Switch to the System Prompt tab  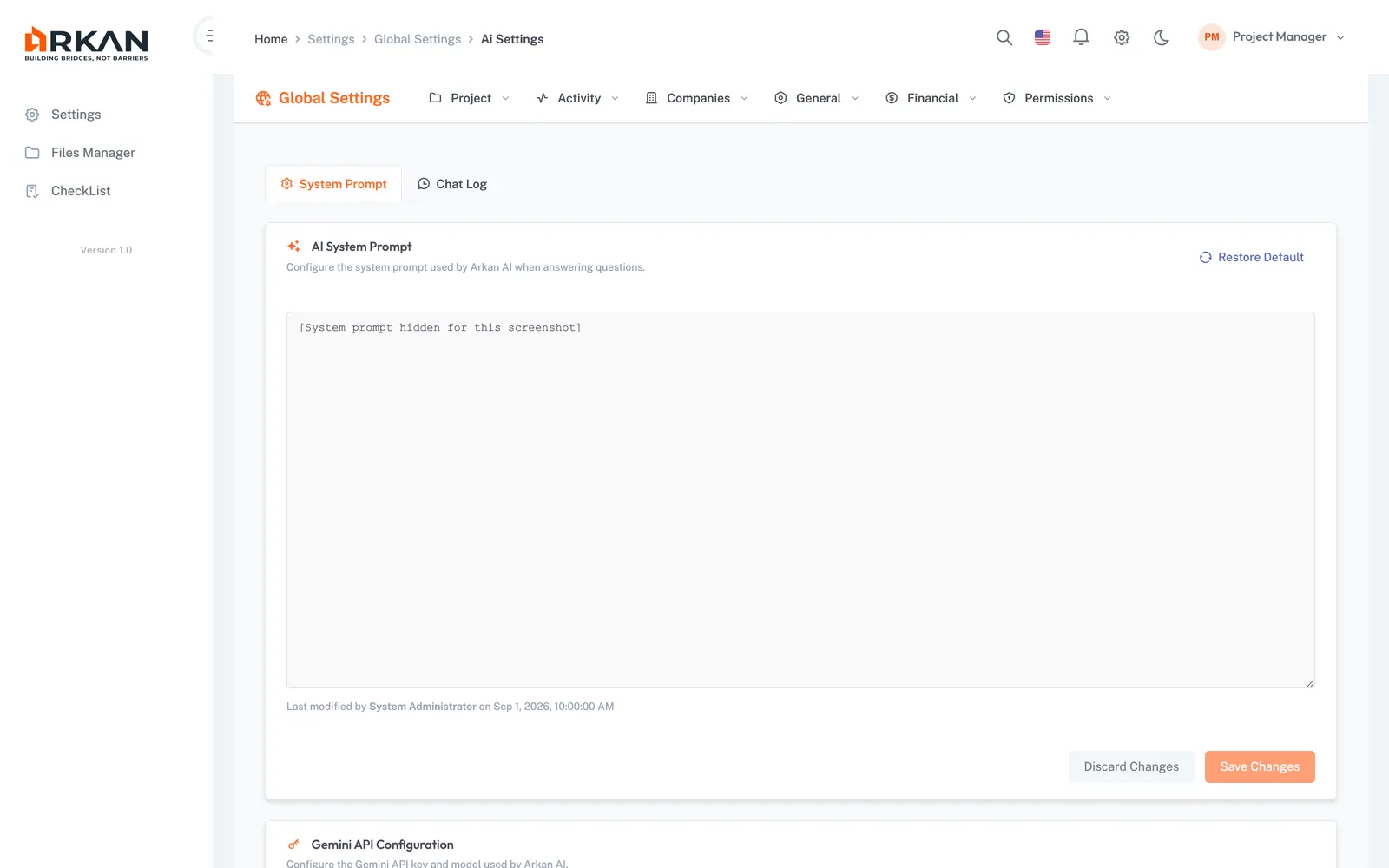coord(333,184)
